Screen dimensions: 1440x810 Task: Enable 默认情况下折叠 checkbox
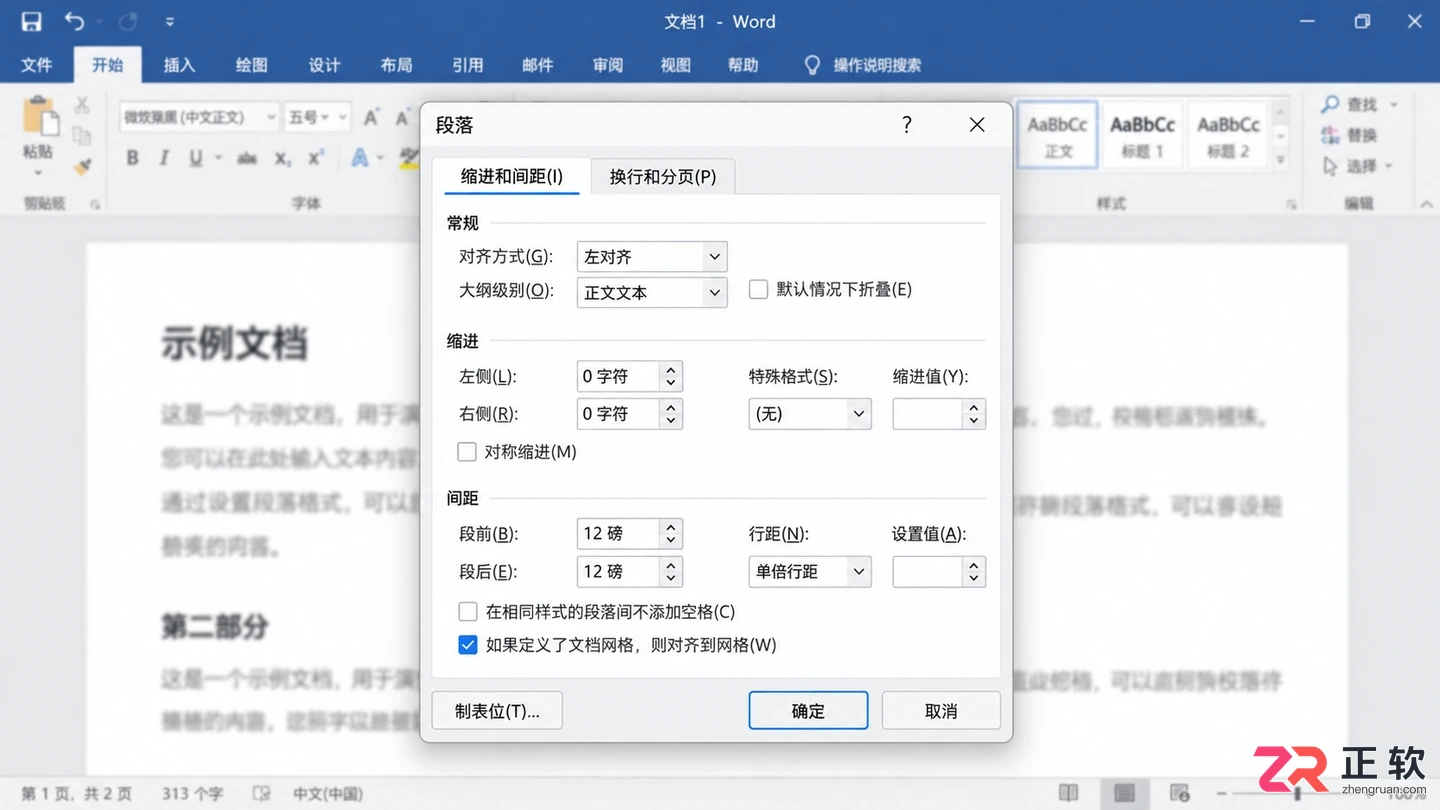(759, 290)
